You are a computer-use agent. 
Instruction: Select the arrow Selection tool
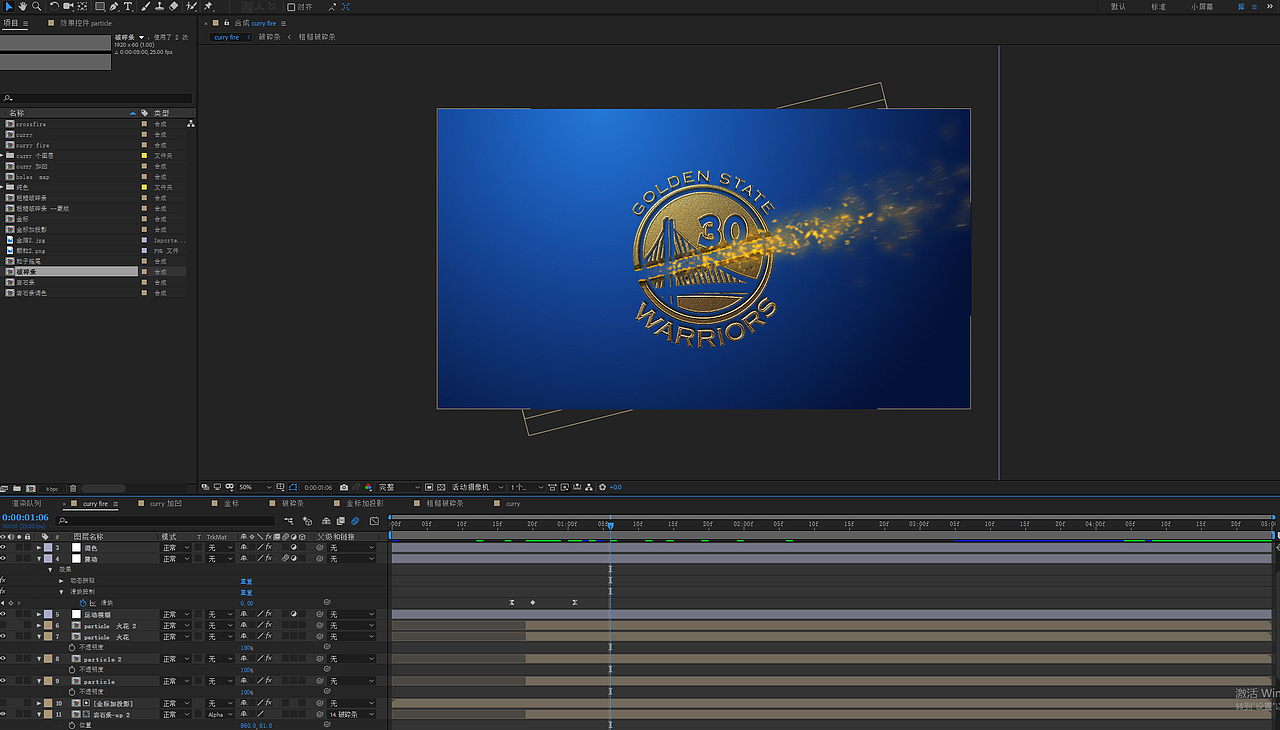[x=9, y=6]
